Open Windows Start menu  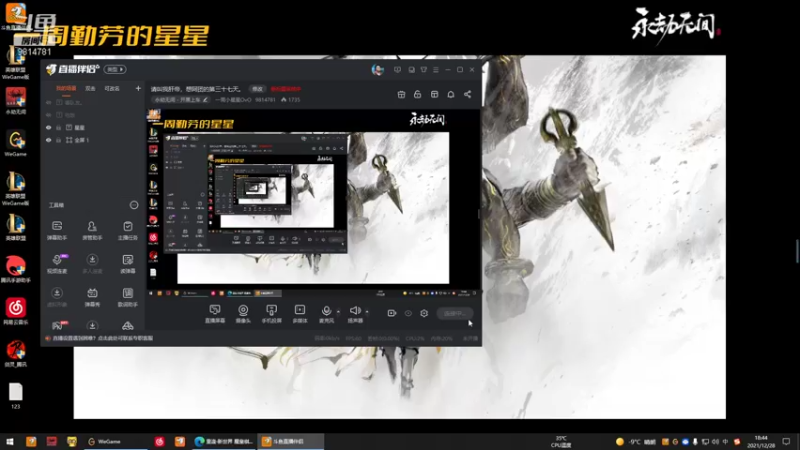[10, 442]
